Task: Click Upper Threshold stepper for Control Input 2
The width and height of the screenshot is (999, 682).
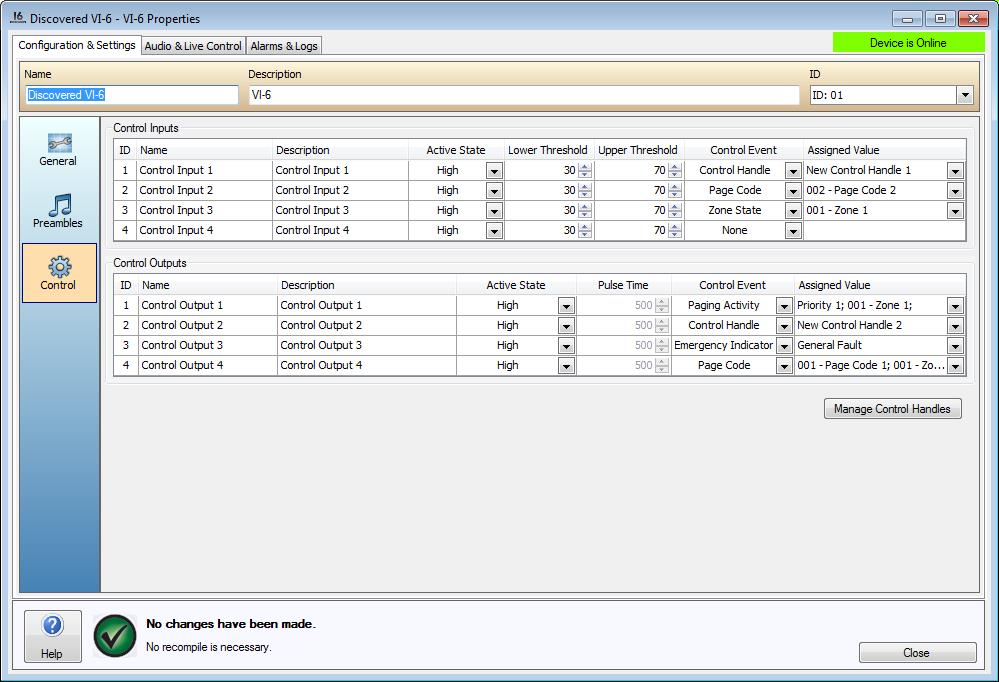Action: pyautogui.click(x=675, y=191)
